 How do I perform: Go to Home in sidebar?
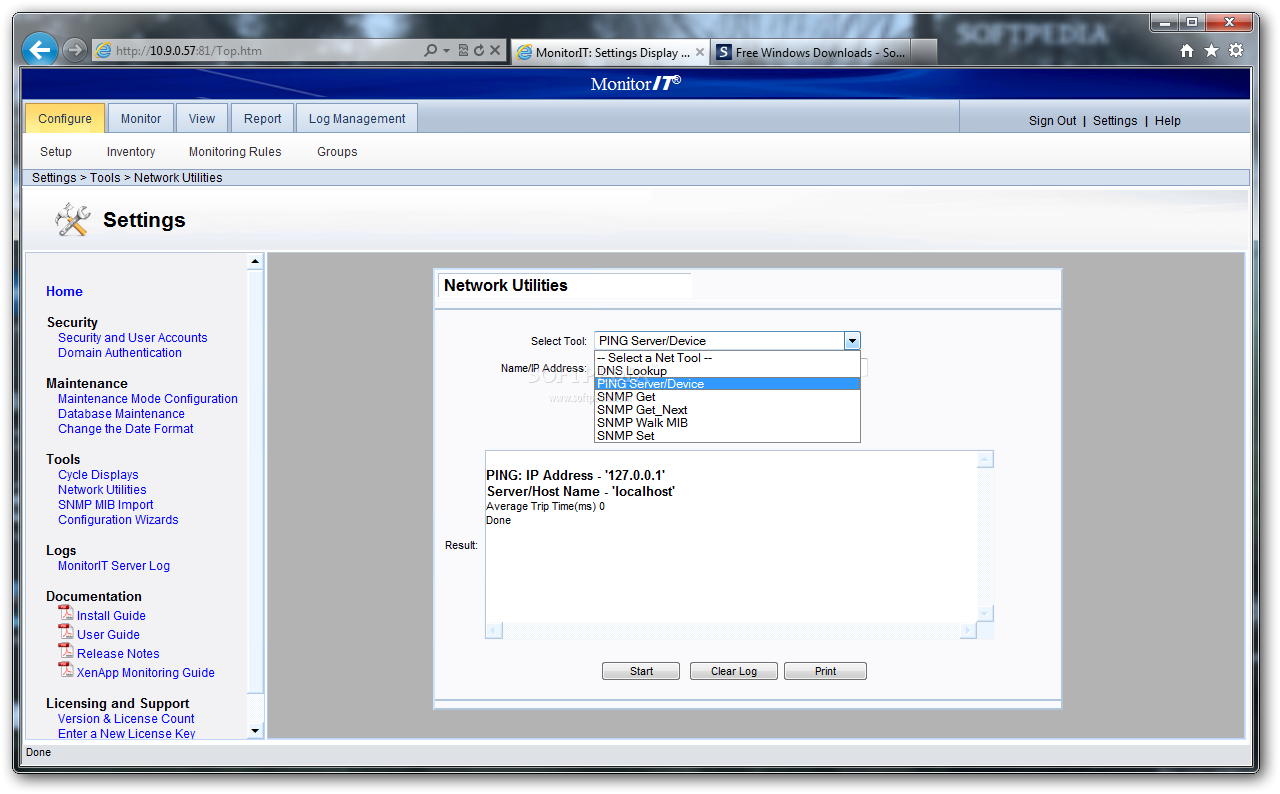click(64, 292)
